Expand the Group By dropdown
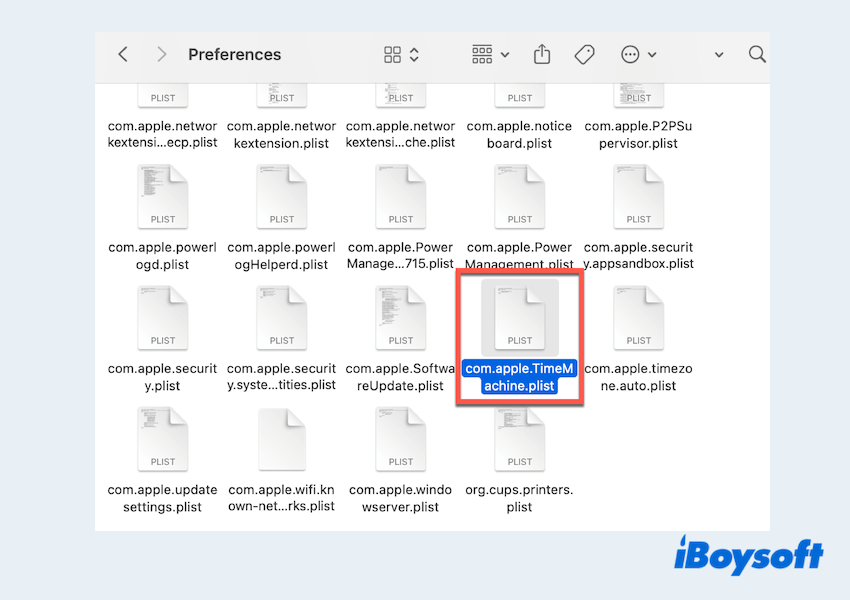 coord(490,55)
